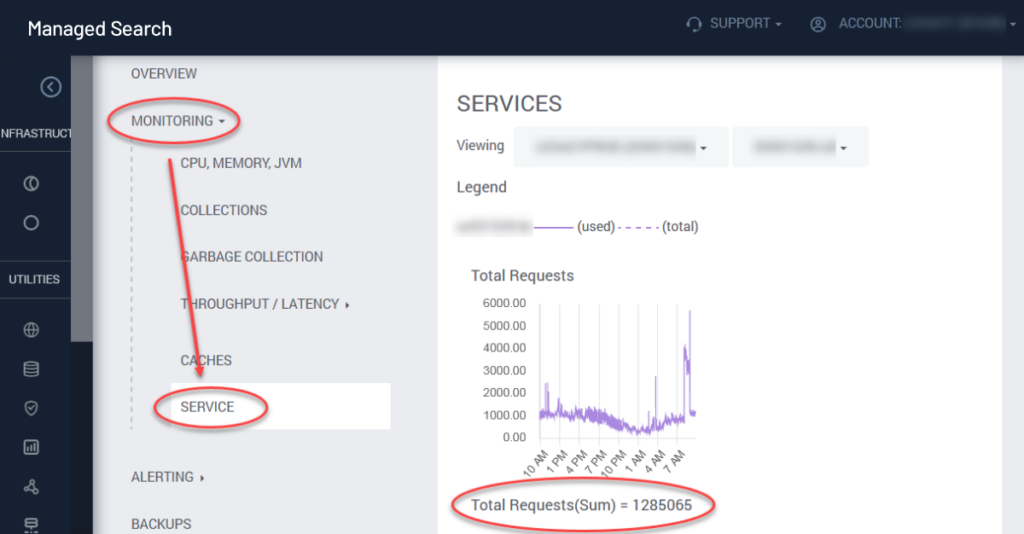This screenshot has width=1024, height=534.
Task: Click the 10 AM x-axis label
Action: pos(535,463)
